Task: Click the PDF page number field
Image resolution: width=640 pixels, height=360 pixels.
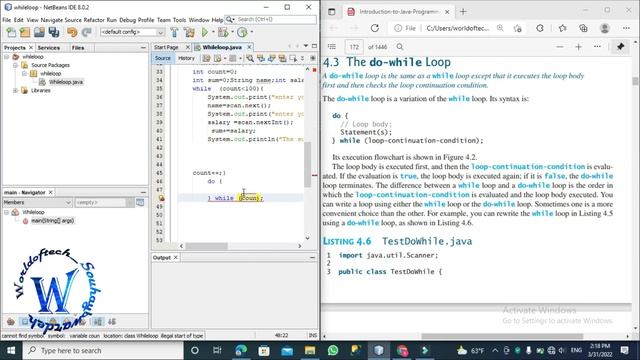Action: click(x=354, y=47)
